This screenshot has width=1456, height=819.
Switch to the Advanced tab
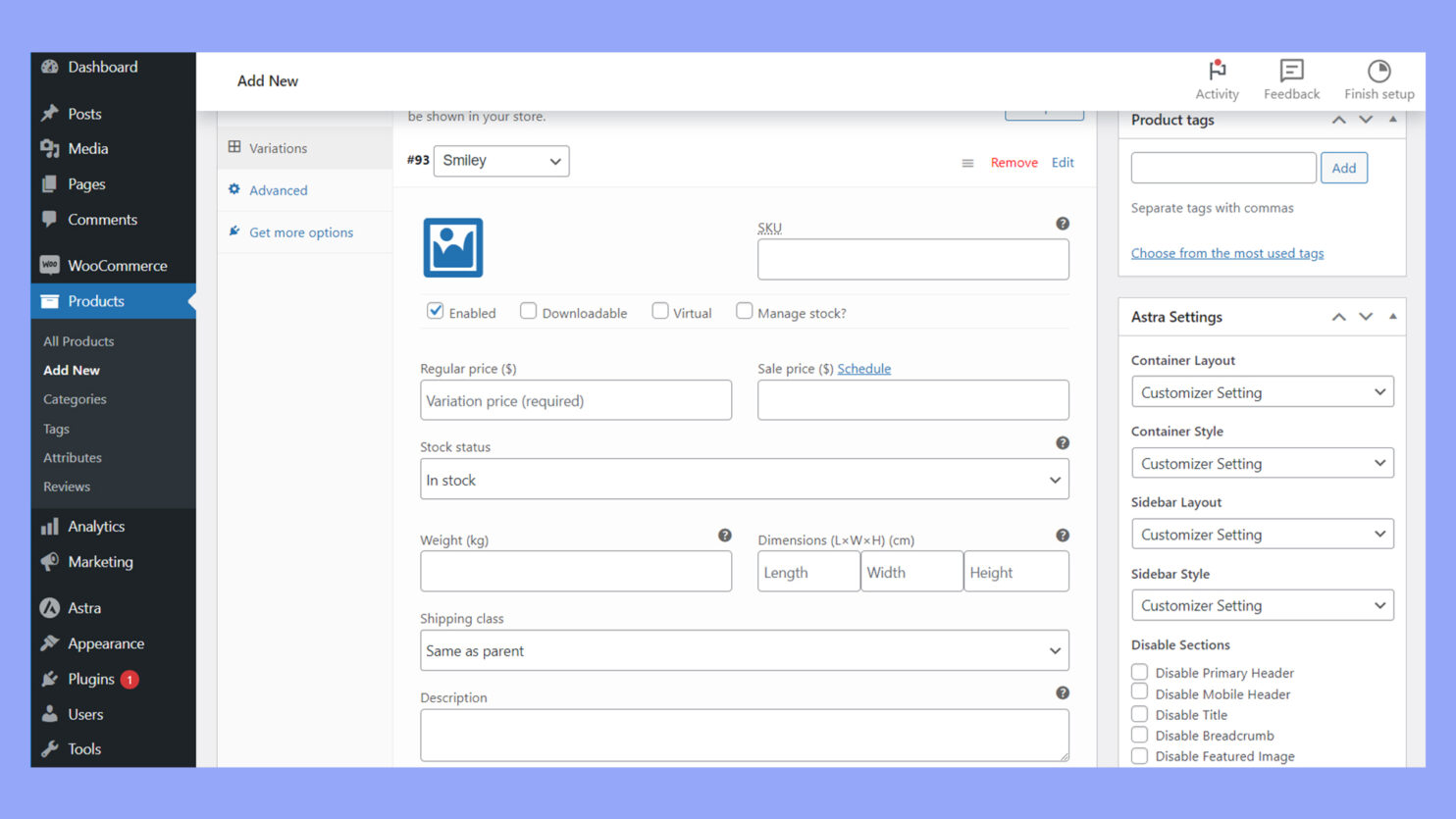[278, 189]
